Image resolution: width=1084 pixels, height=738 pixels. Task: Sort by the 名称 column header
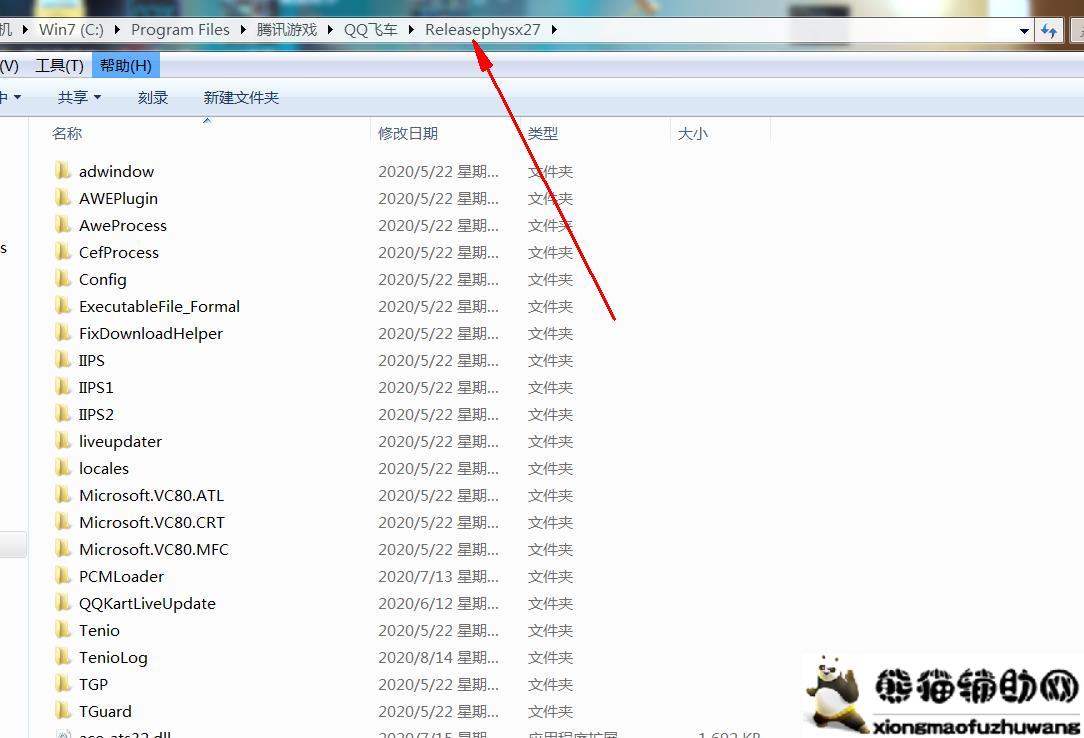point(67,133)
